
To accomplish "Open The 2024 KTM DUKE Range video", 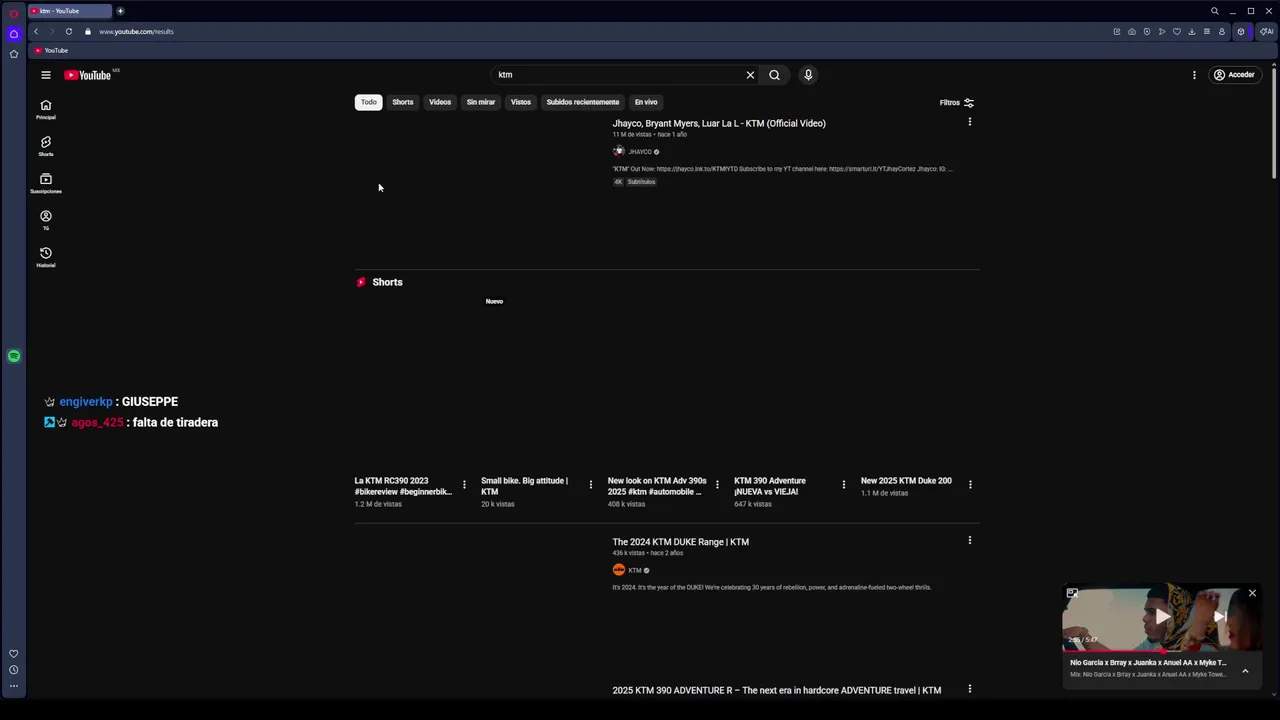I will click(x=680, y=542).
